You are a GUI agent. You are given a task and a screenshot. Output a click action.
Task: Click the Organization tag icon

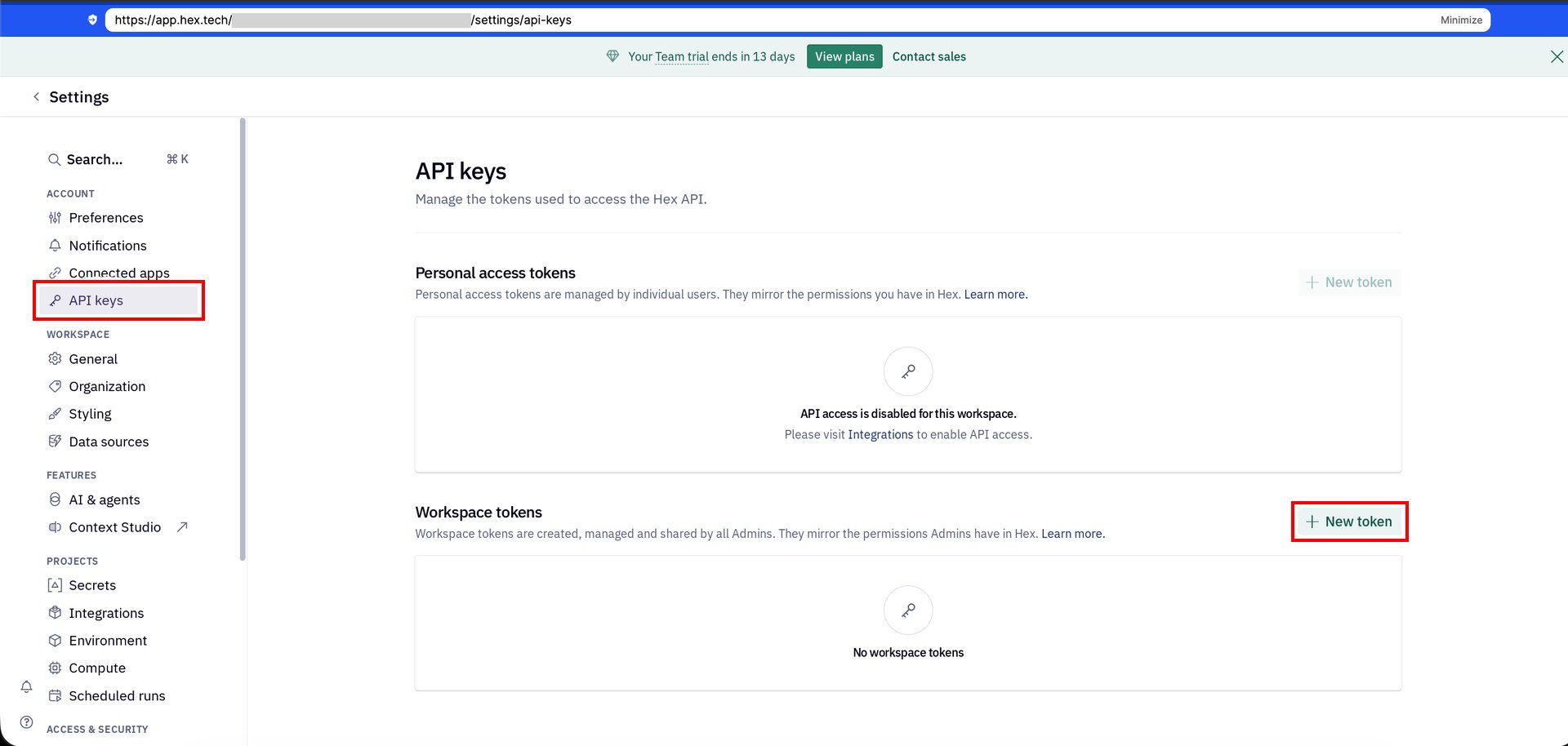[x=55, y=387]
